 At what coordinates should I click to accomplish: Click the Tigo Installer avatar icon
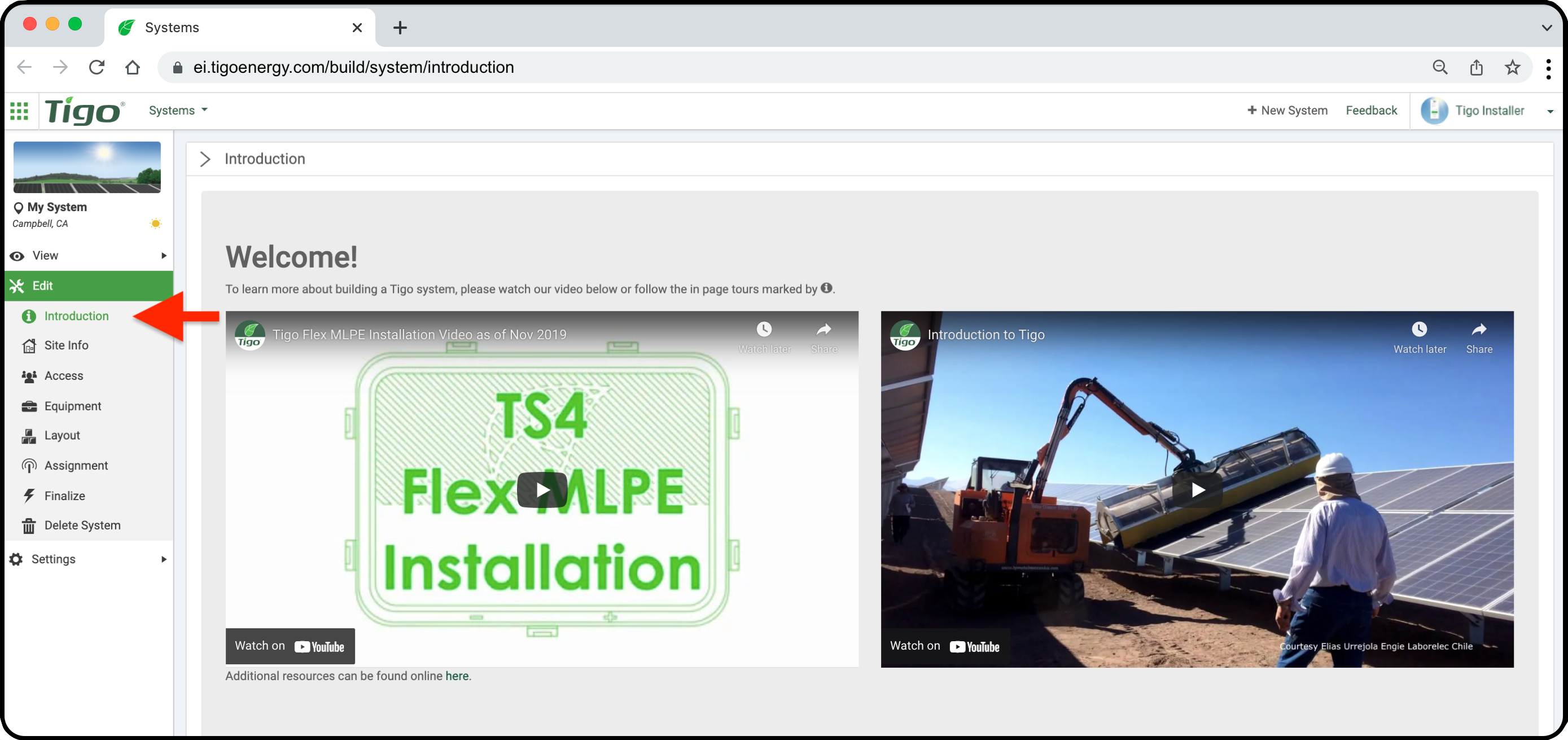click(1434, 111)
